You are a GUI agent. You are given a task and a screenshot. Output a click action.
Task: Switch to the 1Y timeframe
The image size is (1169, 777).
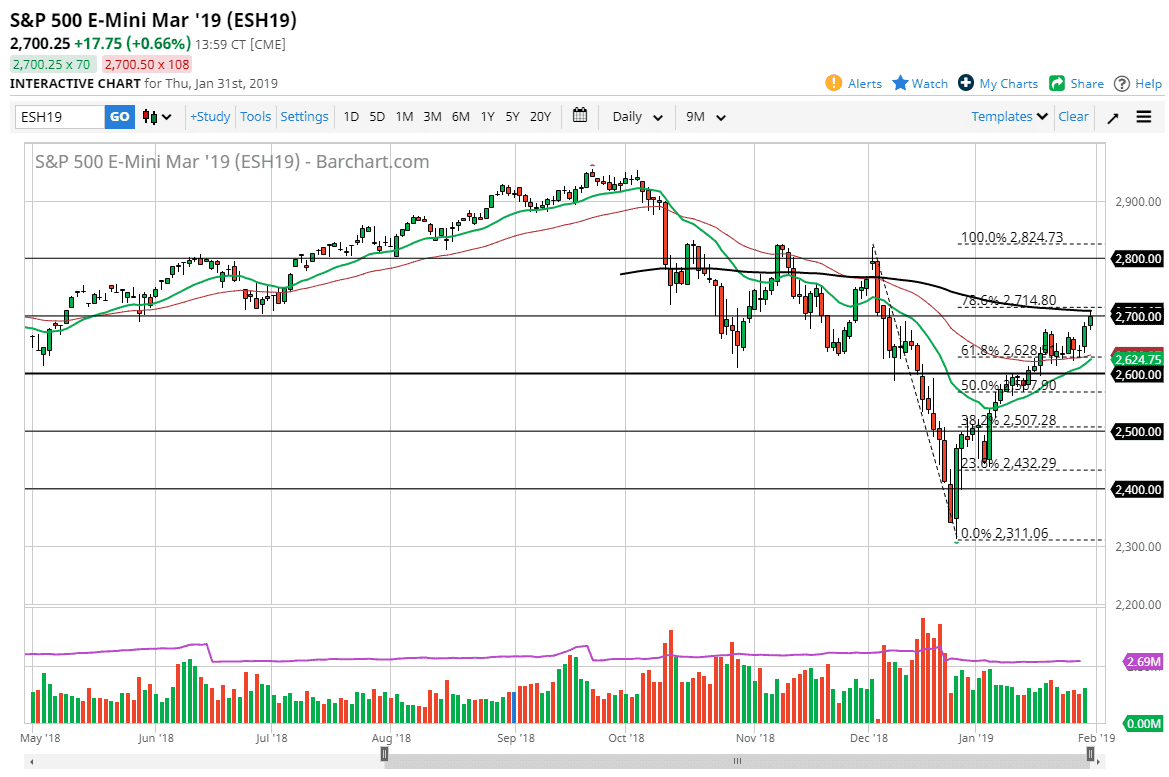coord(487,116)
